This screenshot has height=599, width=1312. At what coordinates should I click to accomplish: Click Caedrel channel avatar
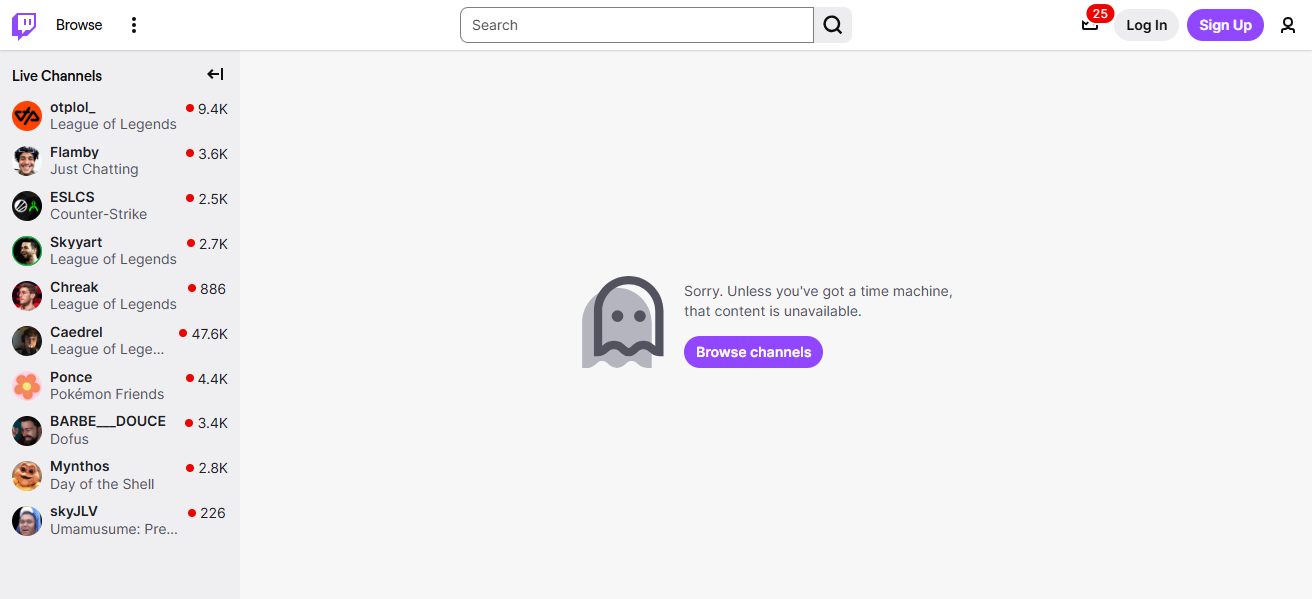[x=27, y=341]
